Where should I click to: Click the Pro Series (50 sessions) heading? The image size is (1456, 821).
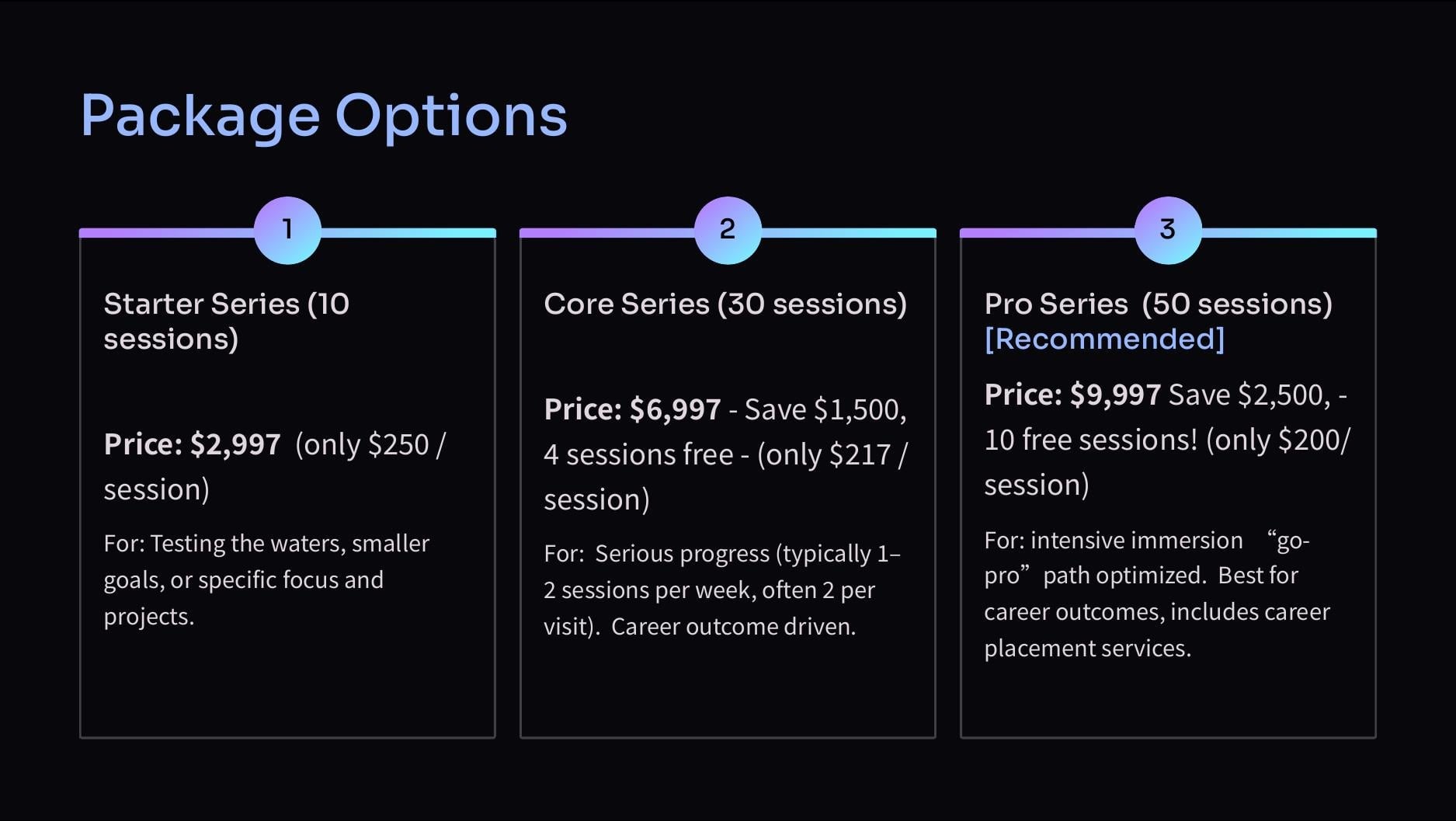pos(1158,304)
